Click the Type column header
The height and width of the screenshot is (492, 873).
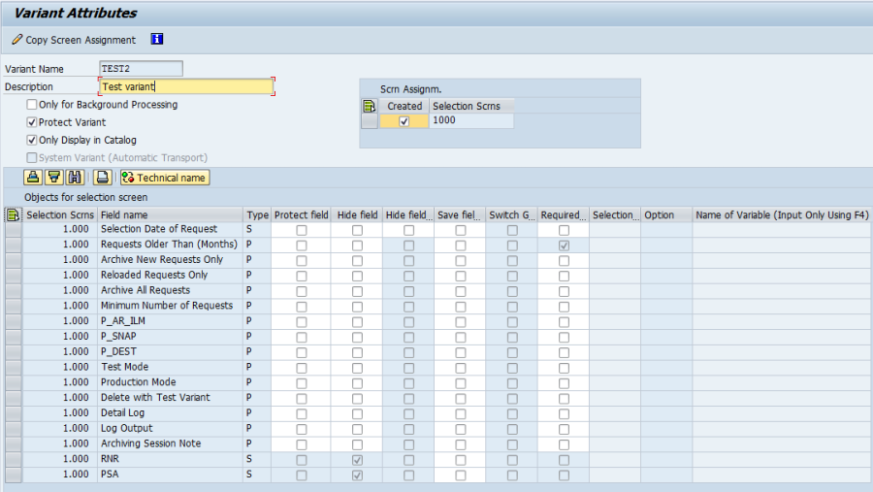click(x=258, y=215)
